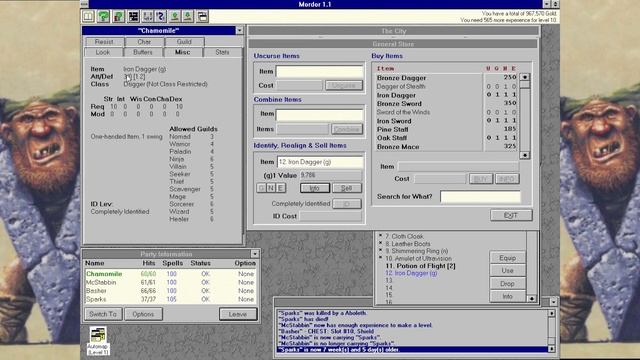The height and width of the screenshot is (360, 640).
Task: Click the Search for What input field
Action: tap(480, 197)
